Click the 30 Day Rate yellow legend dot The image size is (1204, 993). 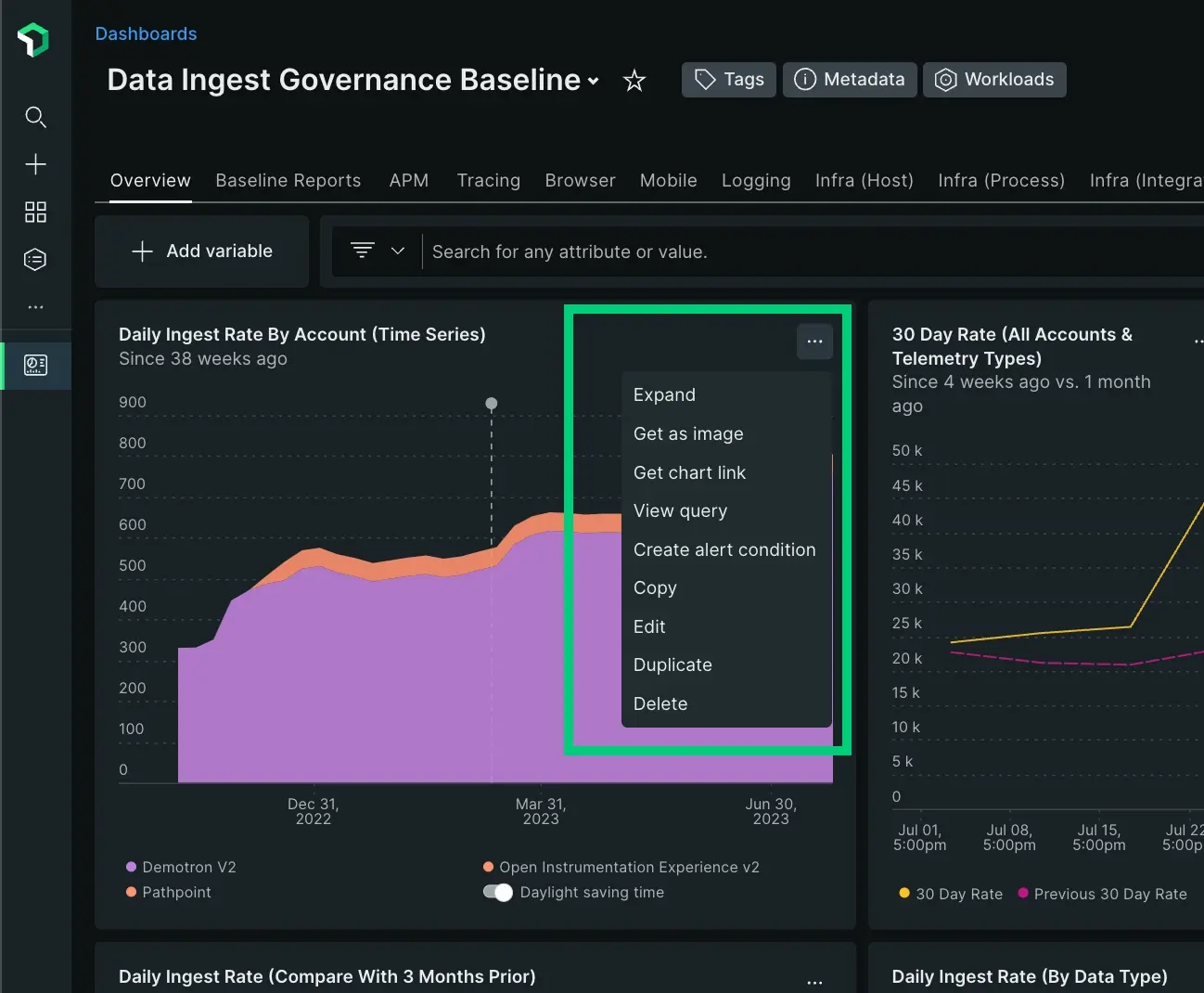(x=904, y=893)
